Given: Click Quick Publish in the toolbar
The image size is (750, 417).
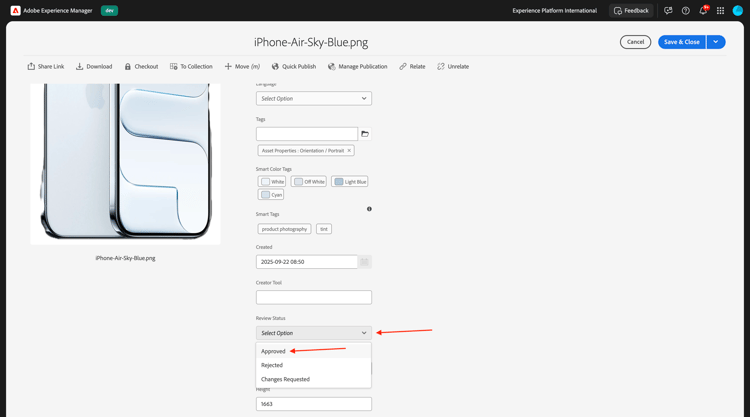Looking at the screenshot, I should tap(294, 66).
